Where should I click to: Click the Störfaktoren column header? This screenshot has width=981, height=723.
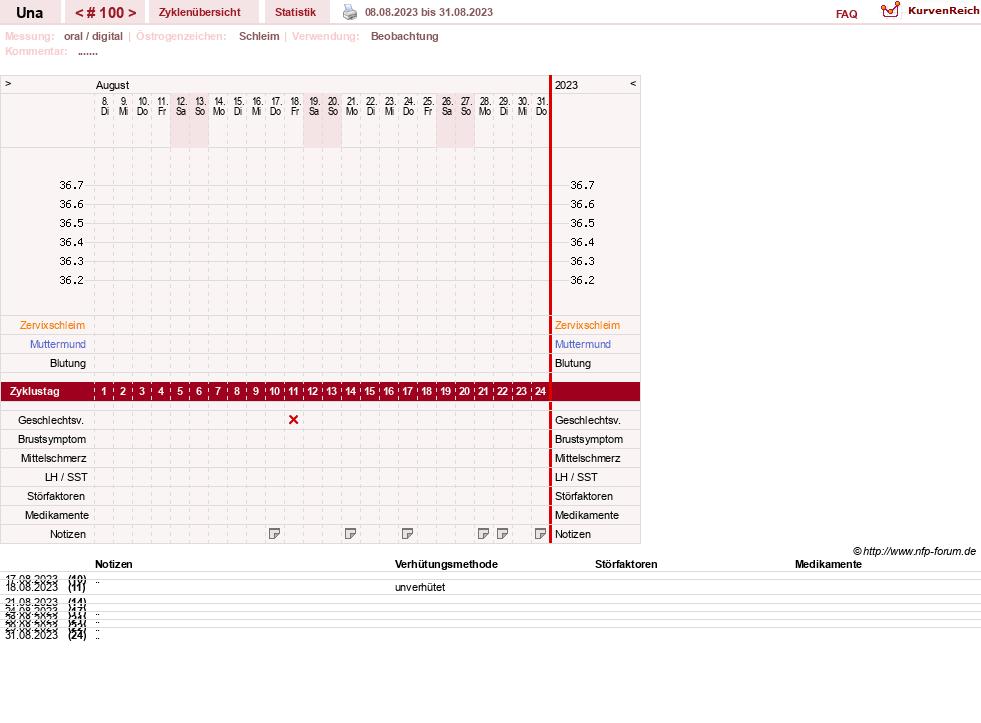626,564
